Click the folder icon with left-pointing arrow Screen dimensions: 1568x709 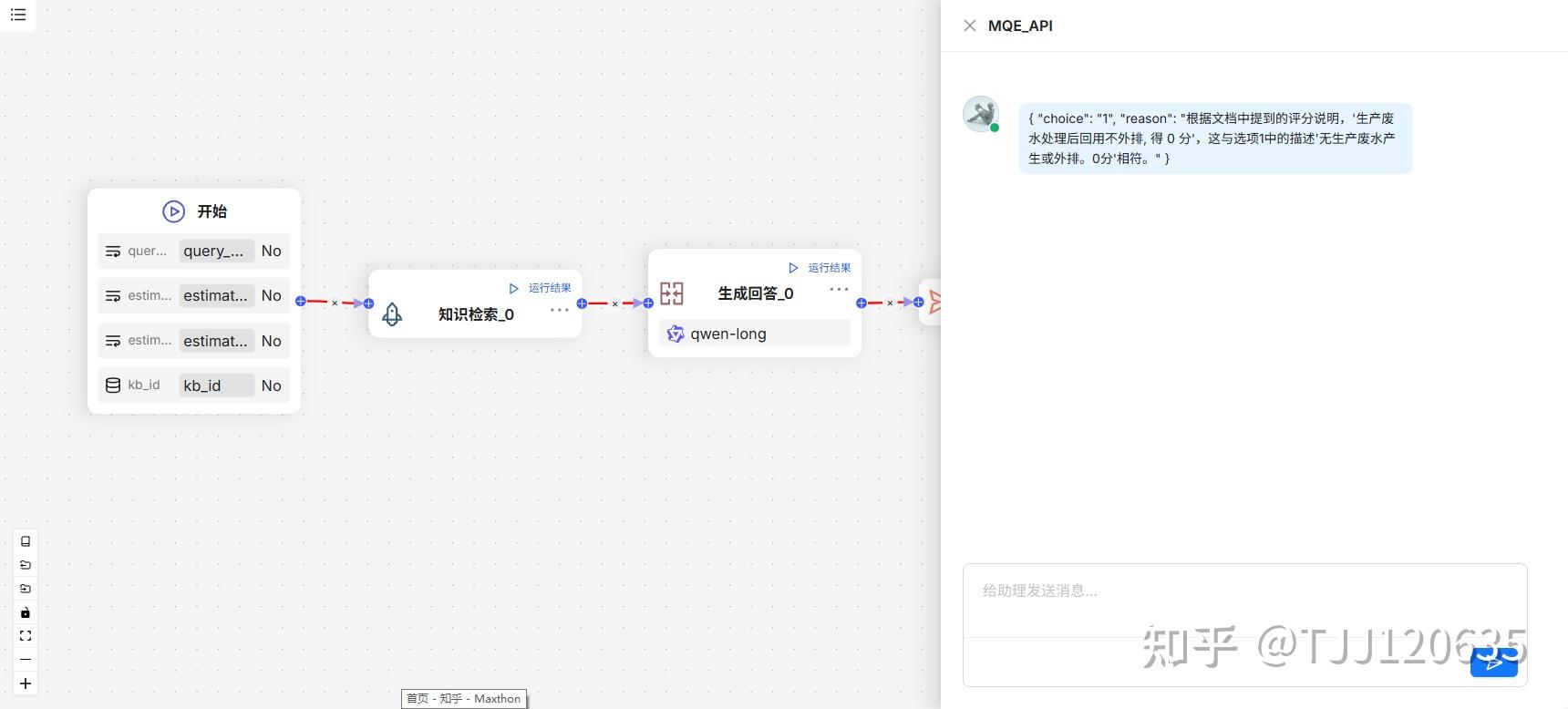coord(26,565)
